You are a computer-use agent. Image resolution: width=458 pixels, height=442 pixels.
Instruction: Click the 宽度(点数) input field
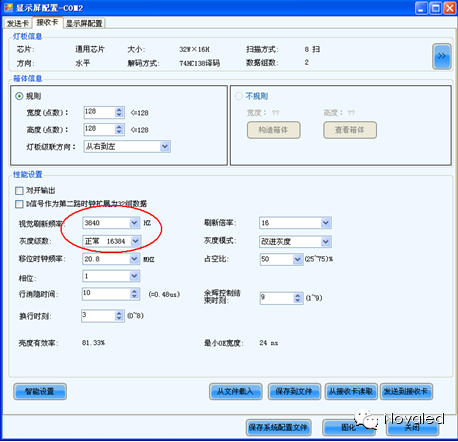click(x=99, y=112)
